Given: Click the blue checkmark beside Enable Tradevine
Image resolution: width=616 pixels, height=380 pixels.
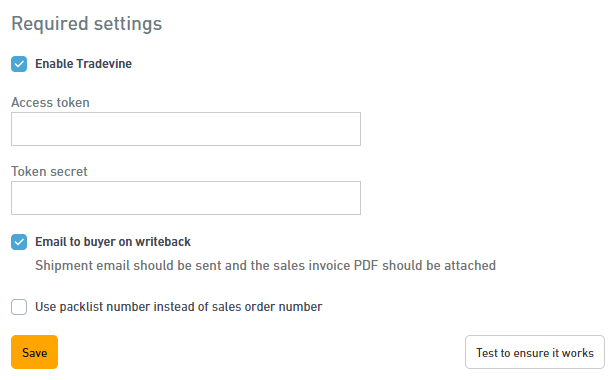Looking at the screenshot, I should (19, 64).
